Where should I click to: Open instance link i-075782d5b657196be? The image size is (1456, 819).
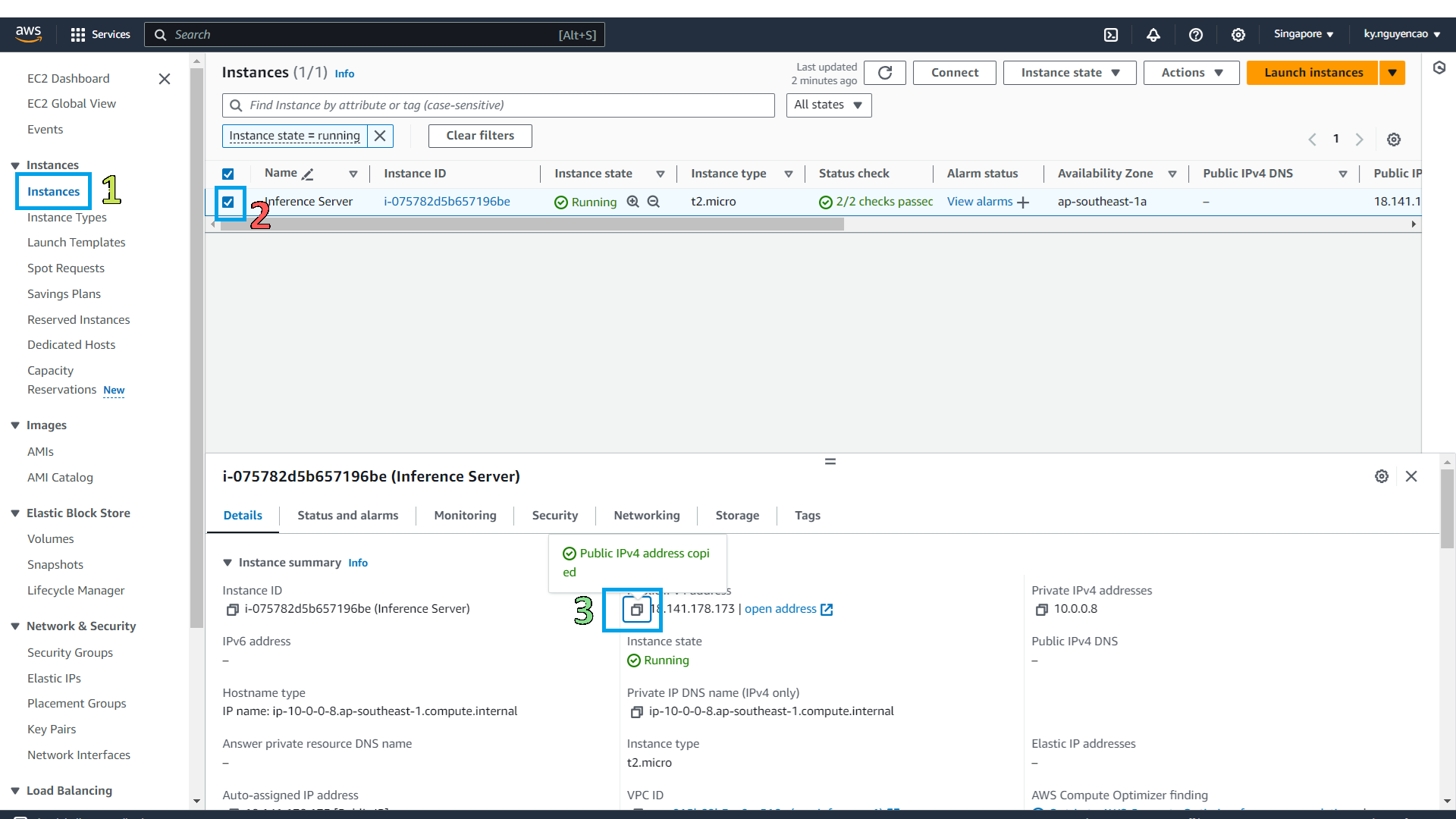pos(447,202)
